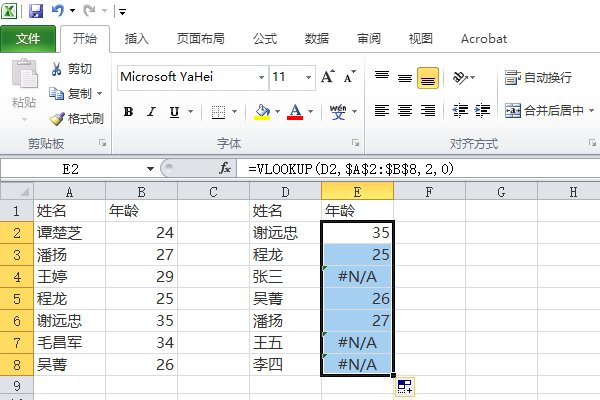Click the text orientation icon
600x400 pixels.
(460, 78)
